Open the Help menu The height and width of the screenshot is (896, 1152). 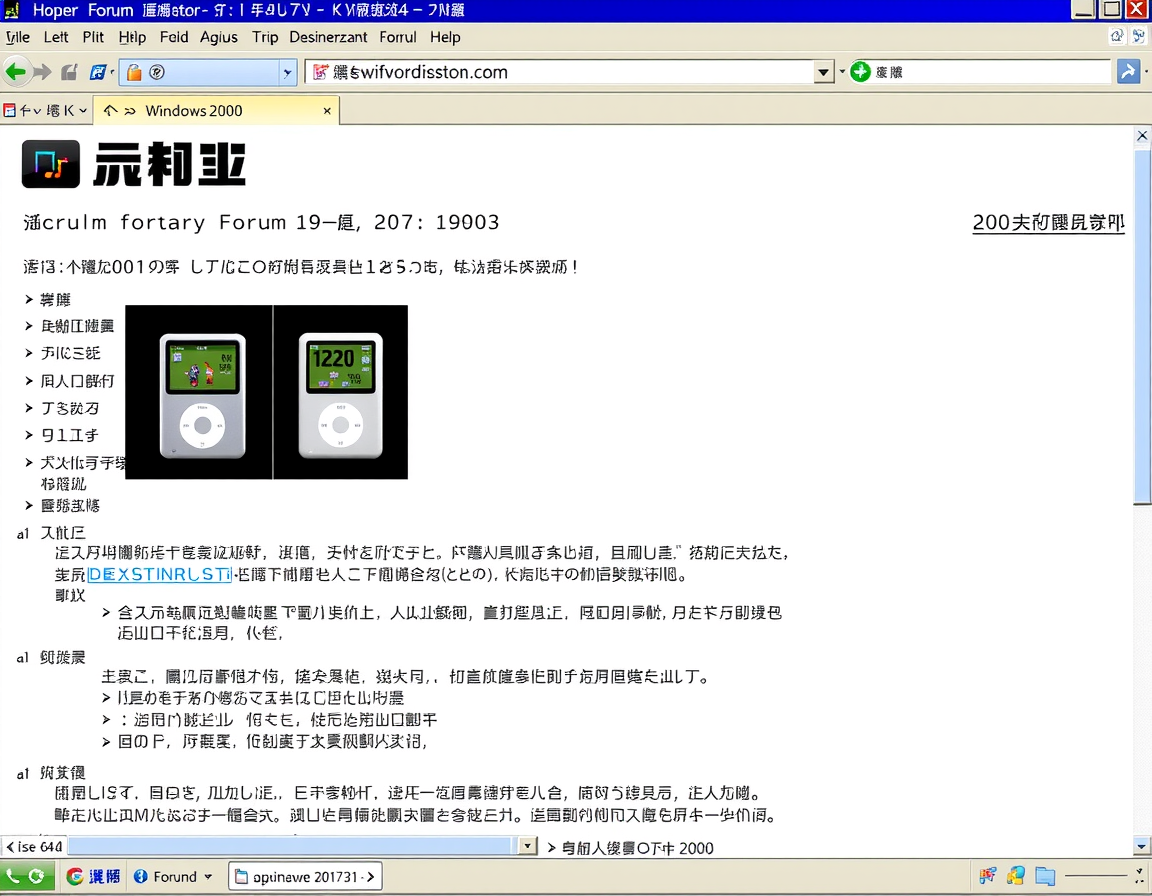[445, 37]
